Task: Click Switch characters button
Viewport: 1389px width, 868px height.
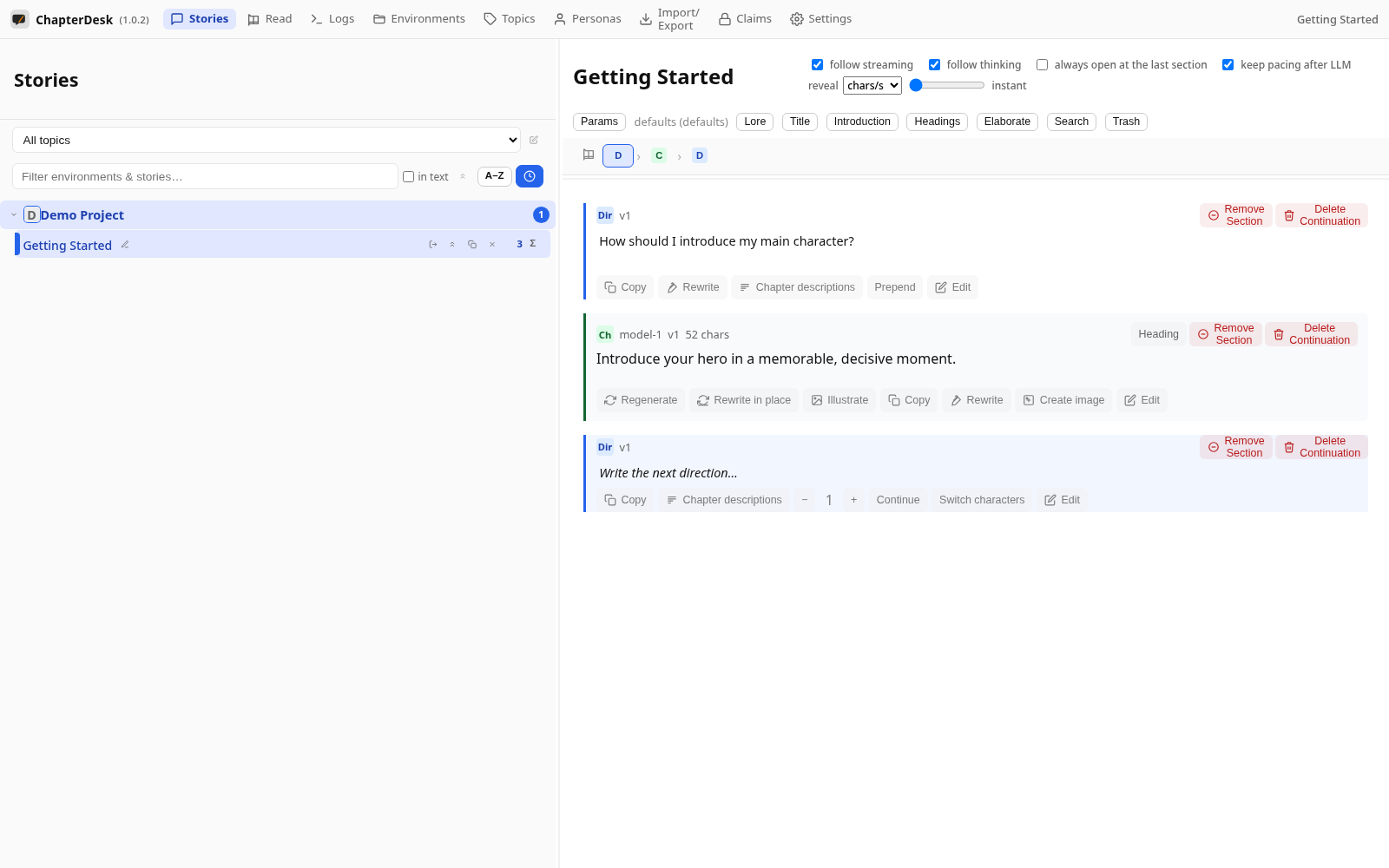Action: tap(982, 500)
